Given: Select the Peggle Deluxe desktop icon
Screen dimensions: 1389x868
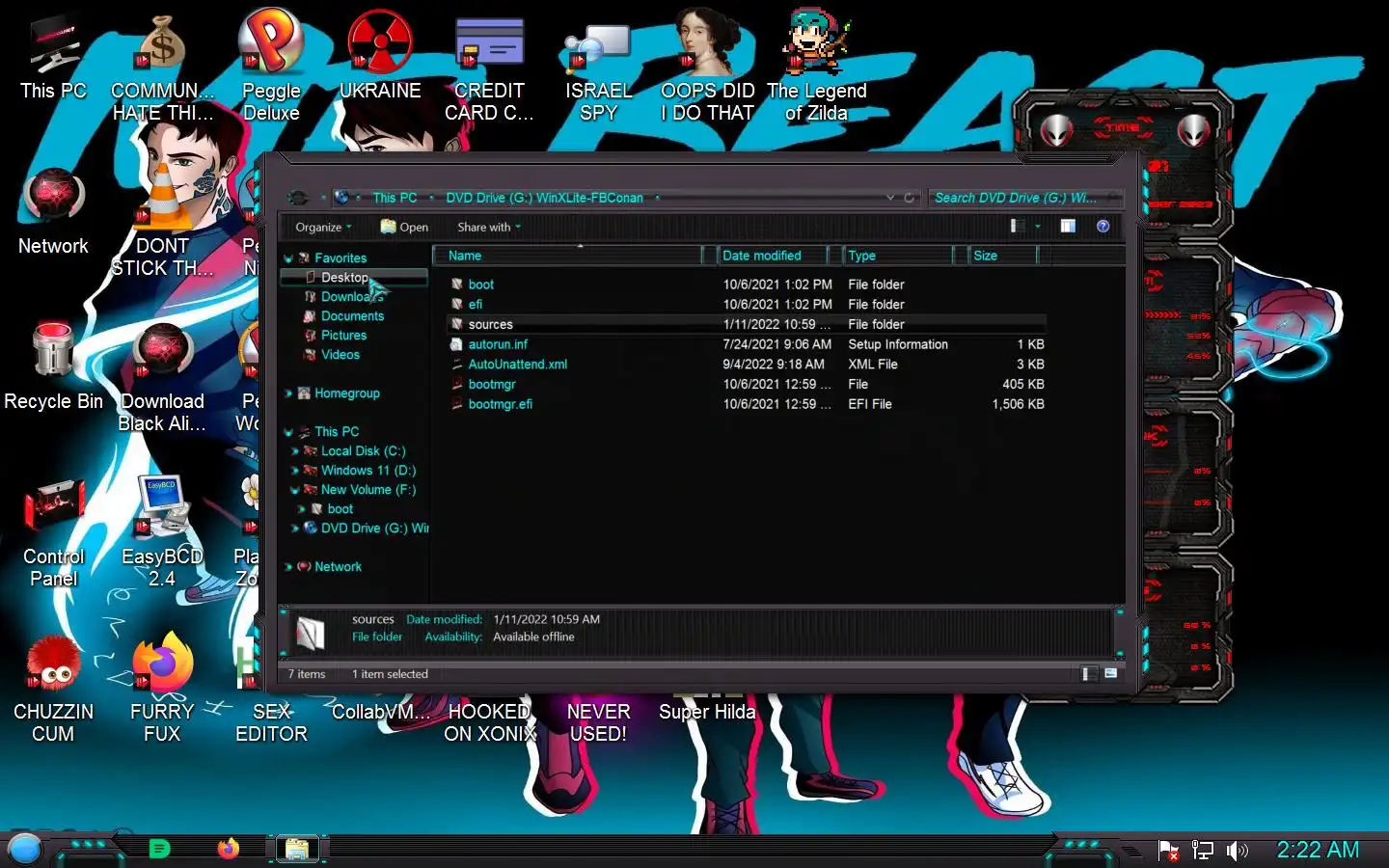Looking at the screenshot, I should [x=271, y=66].
